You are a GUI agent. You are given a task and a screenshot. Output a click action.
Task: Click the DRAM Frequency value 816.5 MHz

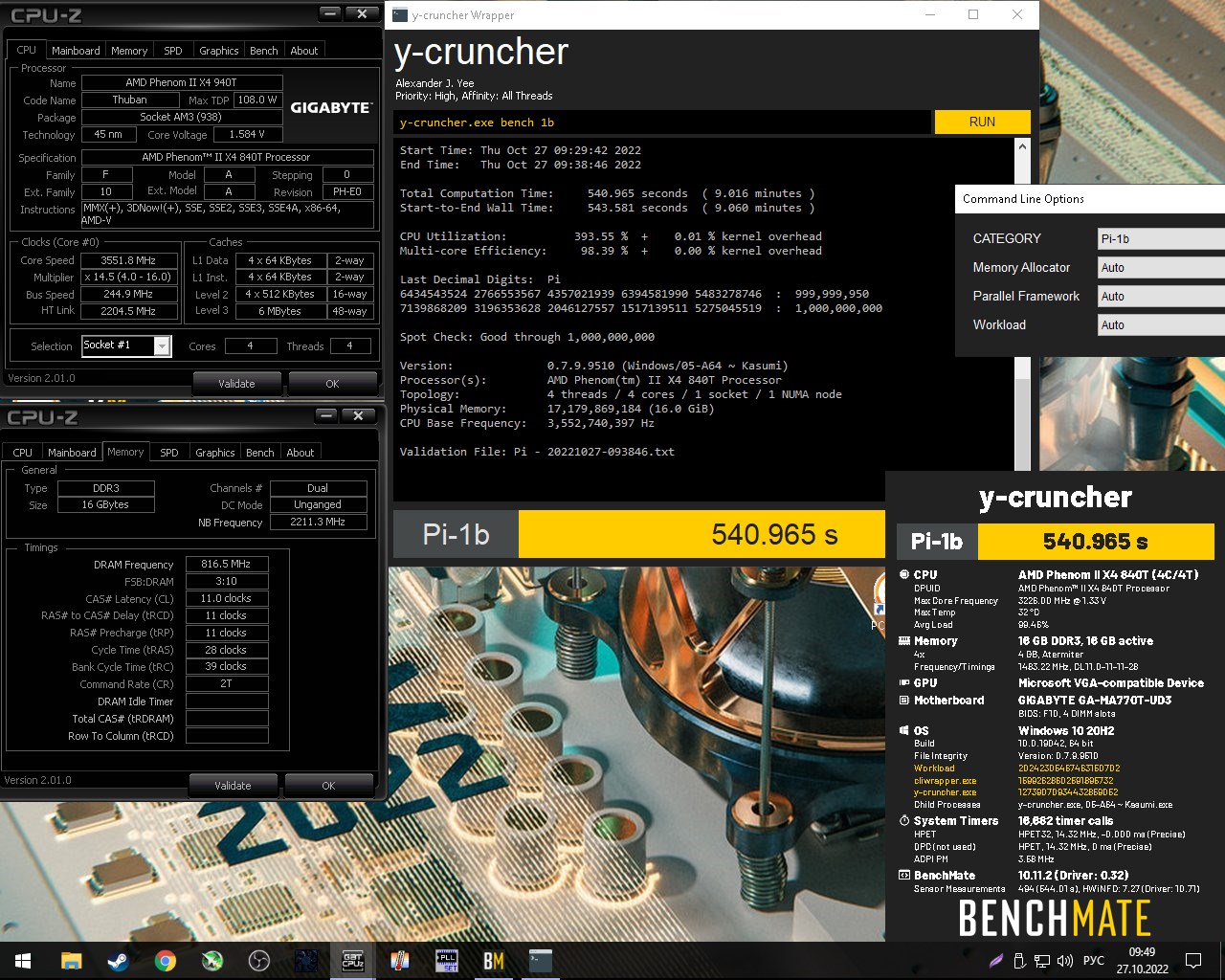click(227, 565)
